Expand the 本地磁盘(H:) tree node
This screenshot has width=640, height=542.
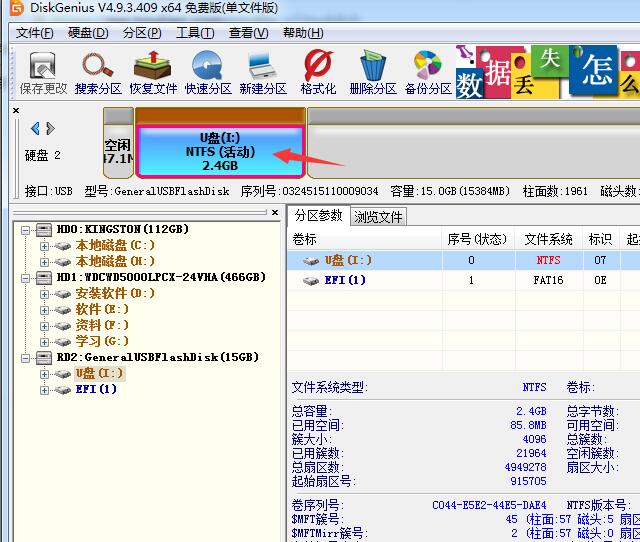click(44, 262)
